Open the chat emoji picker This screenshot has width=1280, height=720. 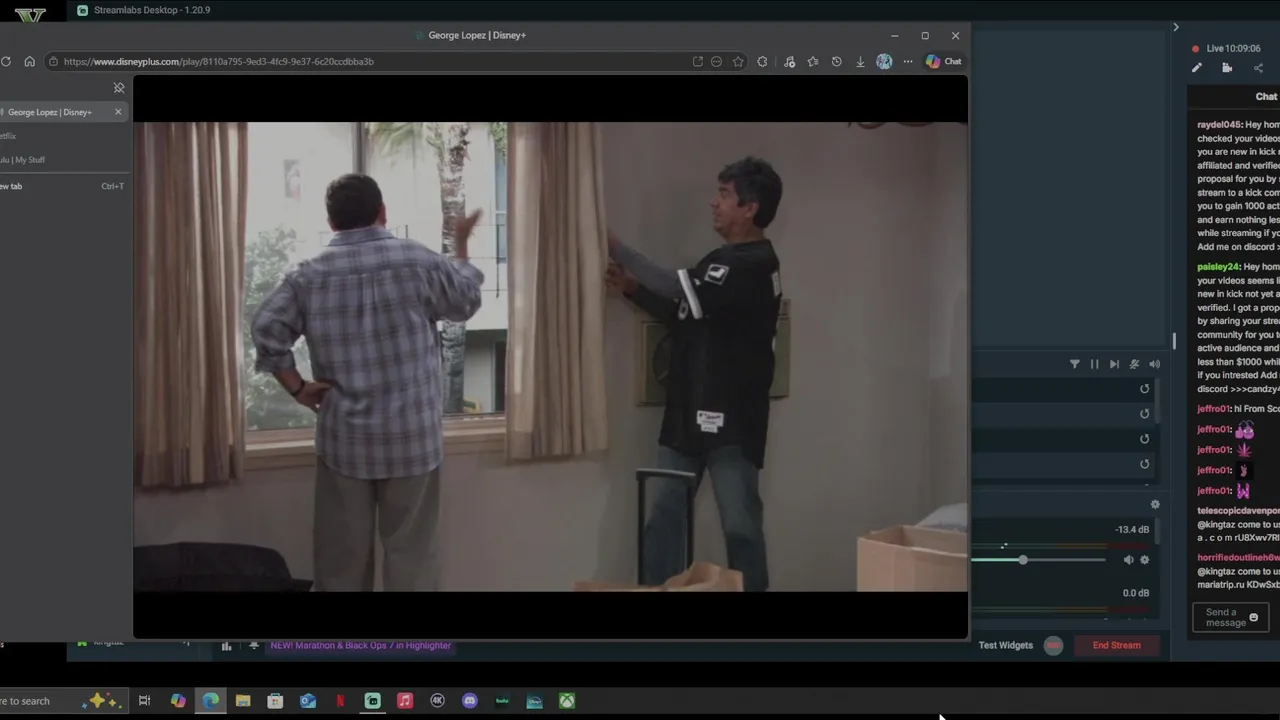1254,618
